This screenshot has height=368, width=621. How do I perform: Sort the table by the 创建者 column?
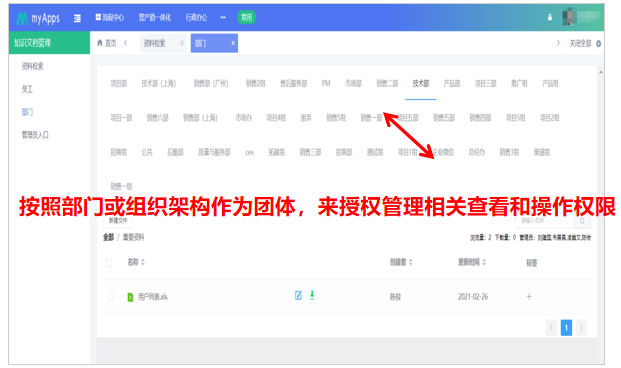[401, 262]
